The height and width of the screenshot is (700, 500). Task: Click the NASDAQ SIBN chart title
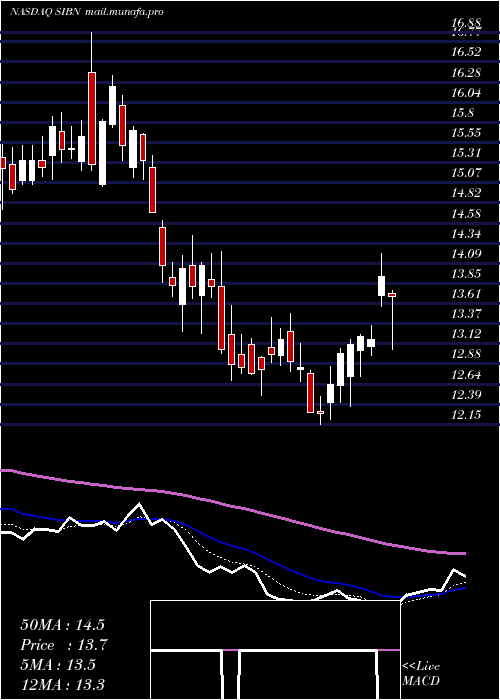[x=45, y=12]
